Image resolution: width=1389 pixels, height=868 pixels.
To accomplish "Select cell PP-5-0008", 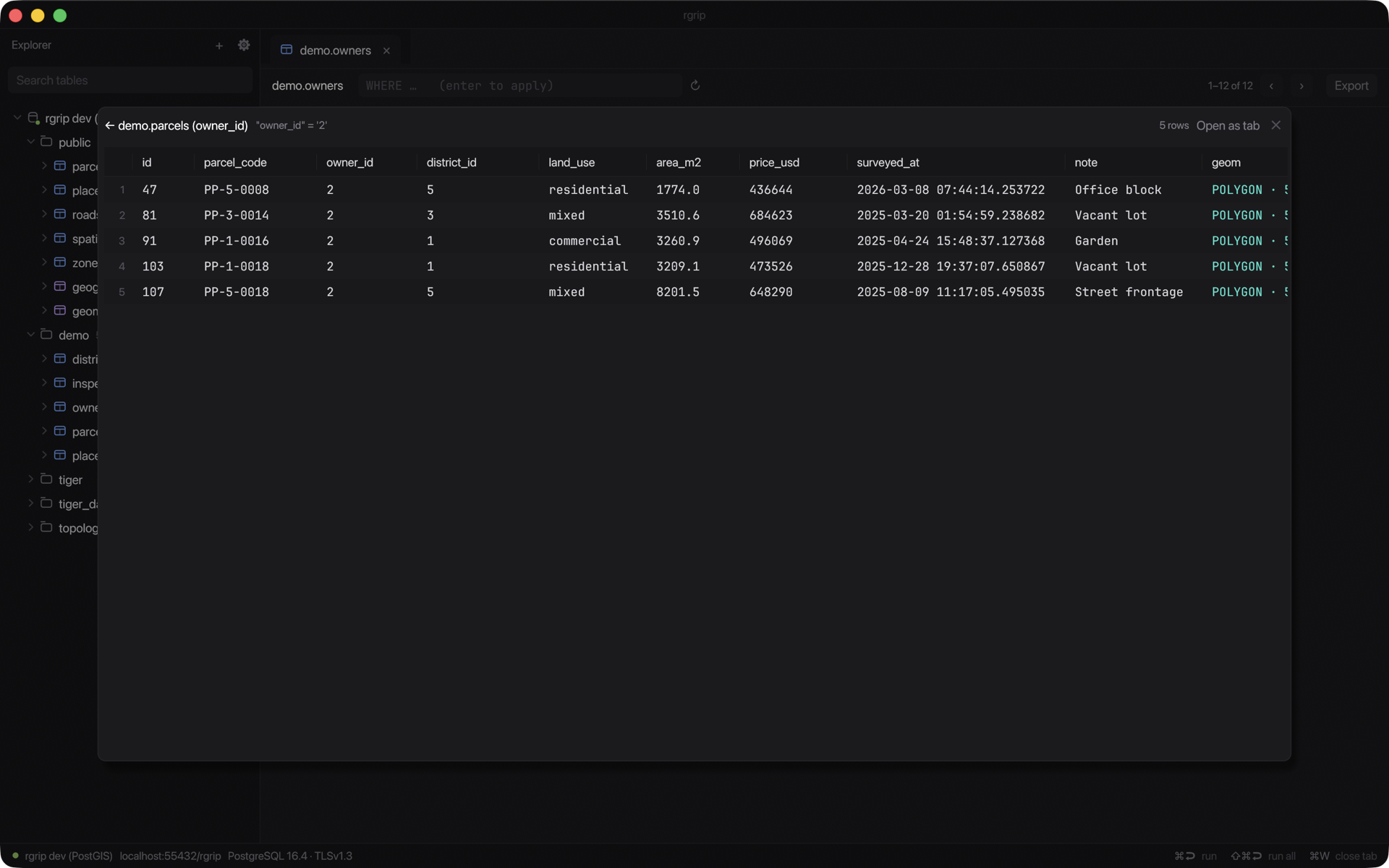I will 237,190.
